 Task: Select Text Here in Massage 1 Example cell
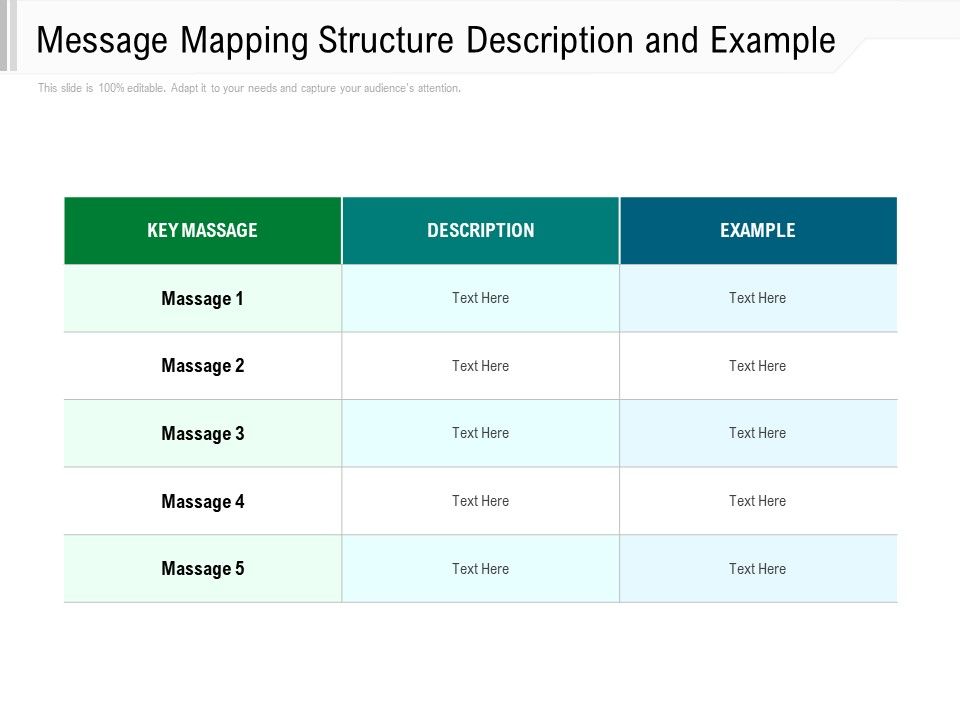point(757,297)
